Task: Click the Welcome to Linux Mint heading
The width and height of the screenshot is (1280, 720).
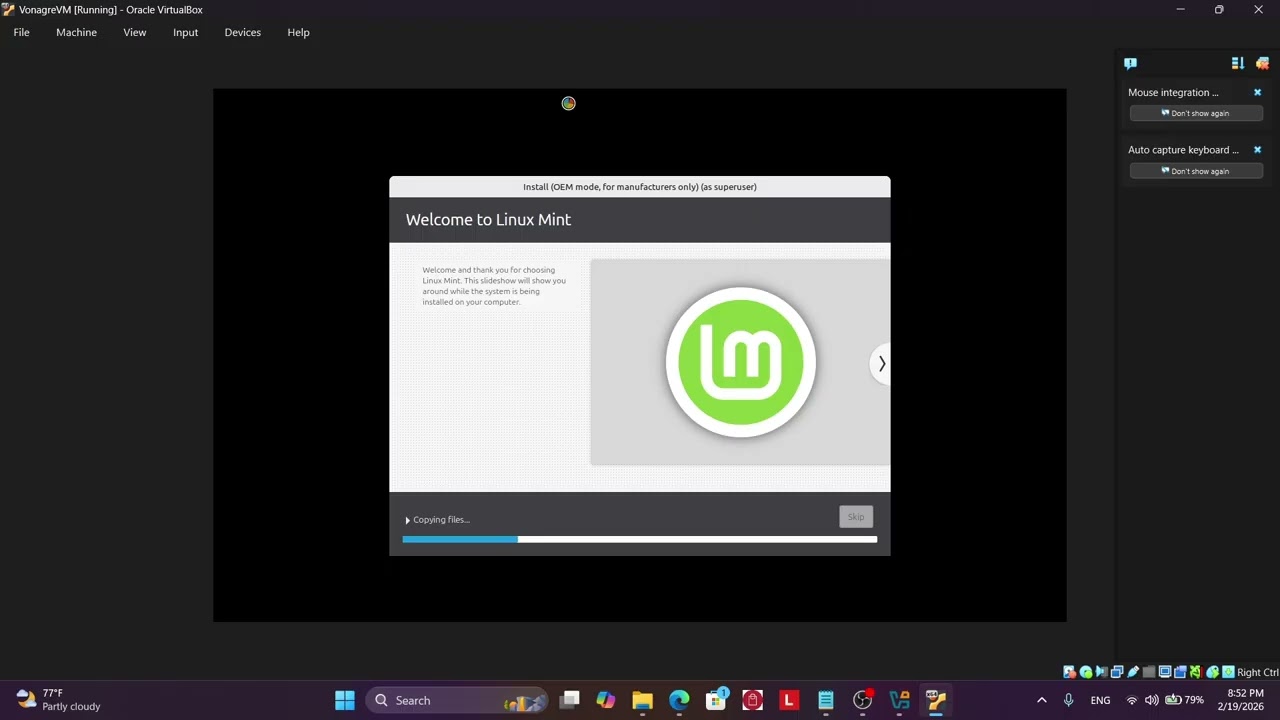Action: pos(488,220)
